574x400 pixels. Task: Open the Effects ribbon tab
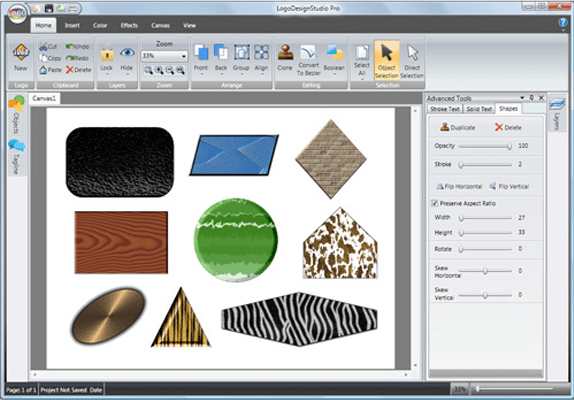click(x=129, y=25)
